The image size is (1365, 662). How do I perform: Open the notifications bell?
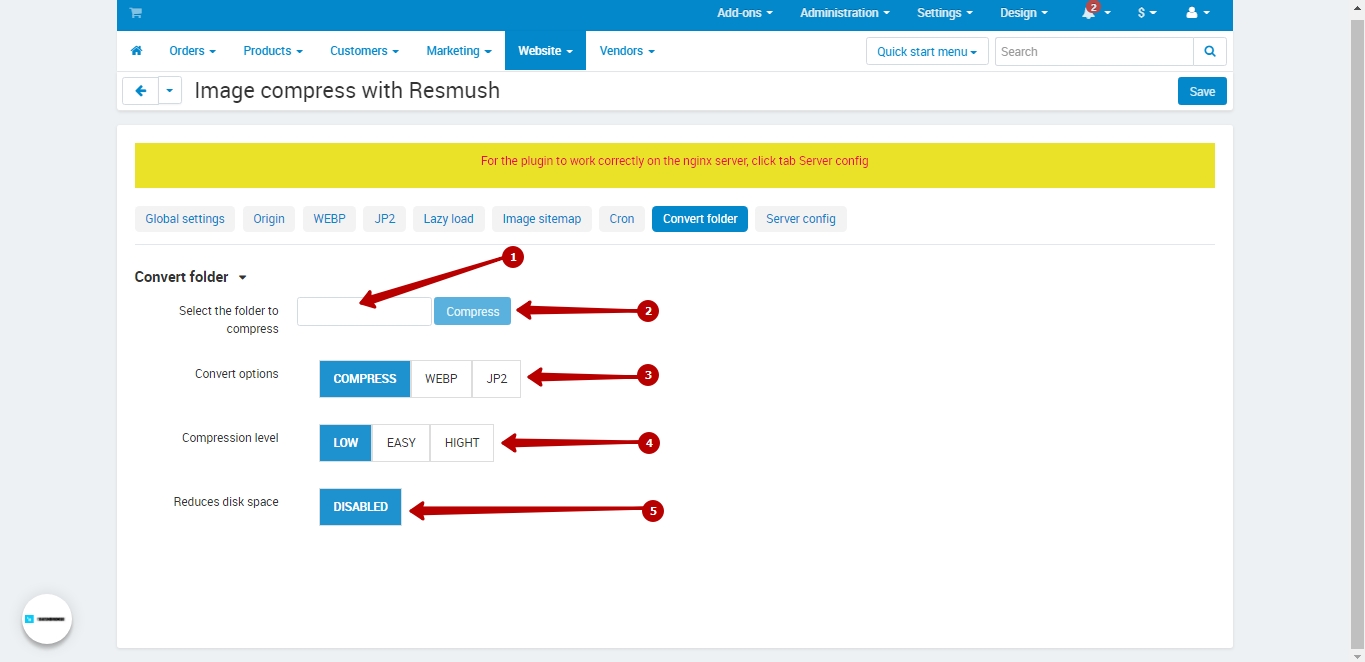coord(1096,13)
